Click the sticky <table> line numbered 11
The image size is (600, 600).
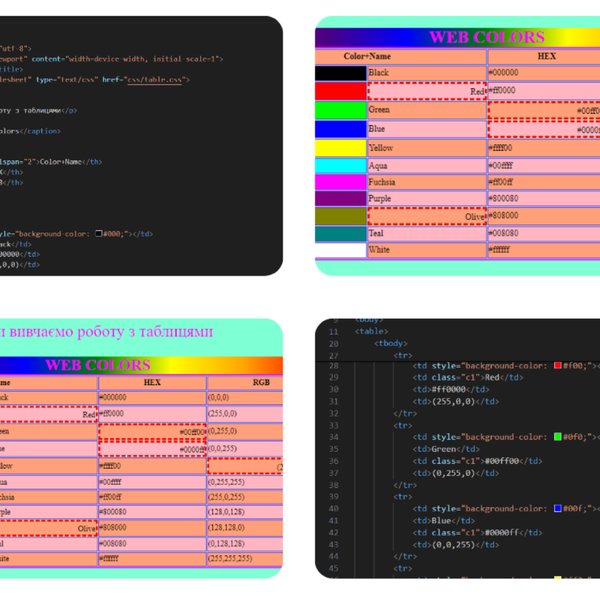[372, 331]
